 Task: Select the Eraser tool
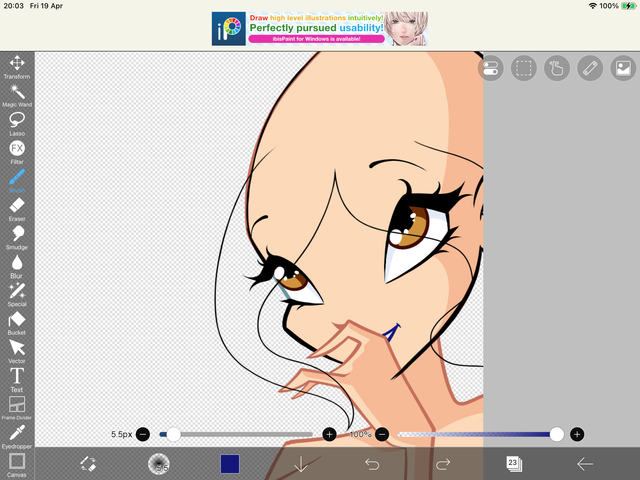point(17,209)
